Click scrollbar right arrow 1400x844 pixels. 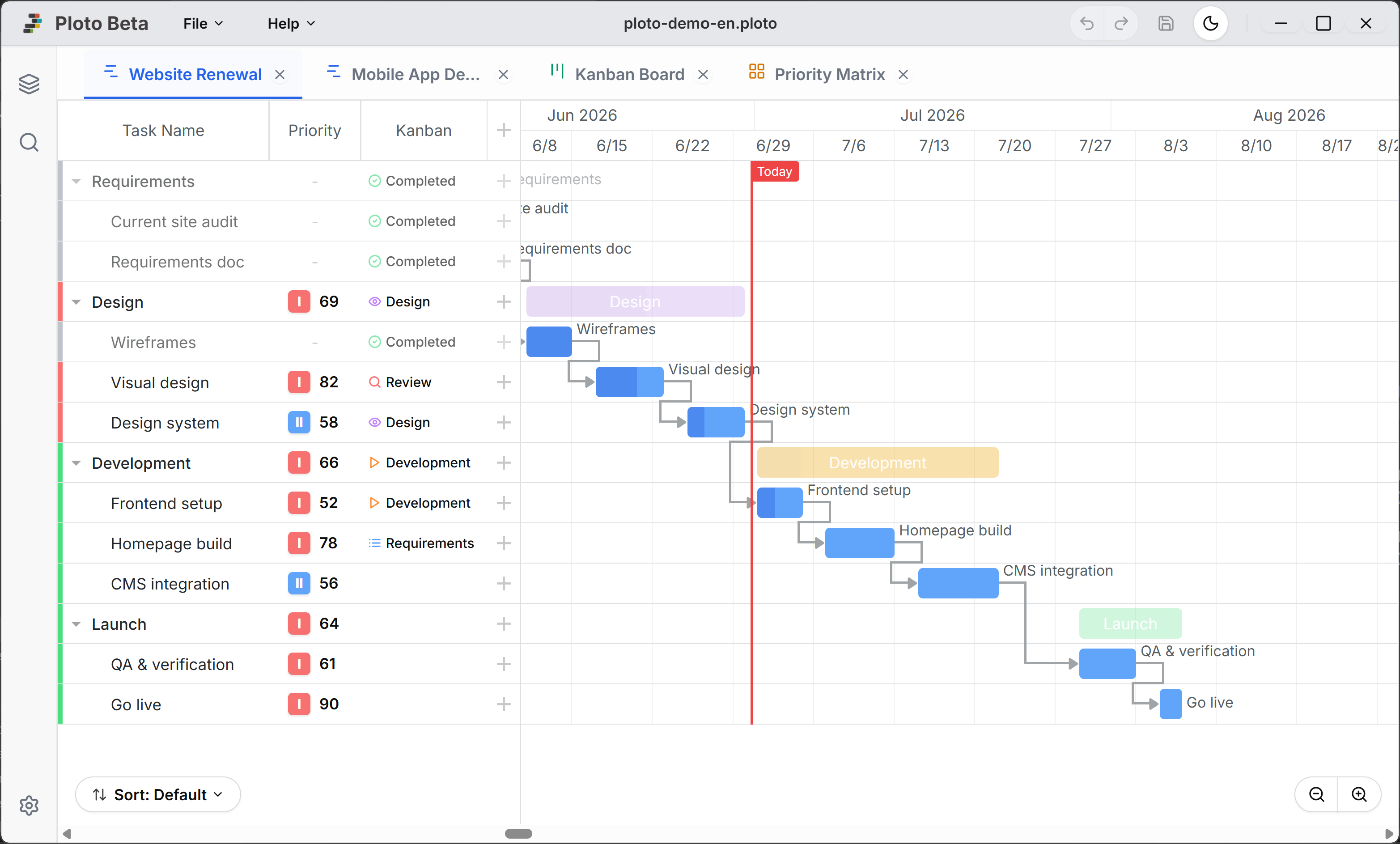[1389, 833]
